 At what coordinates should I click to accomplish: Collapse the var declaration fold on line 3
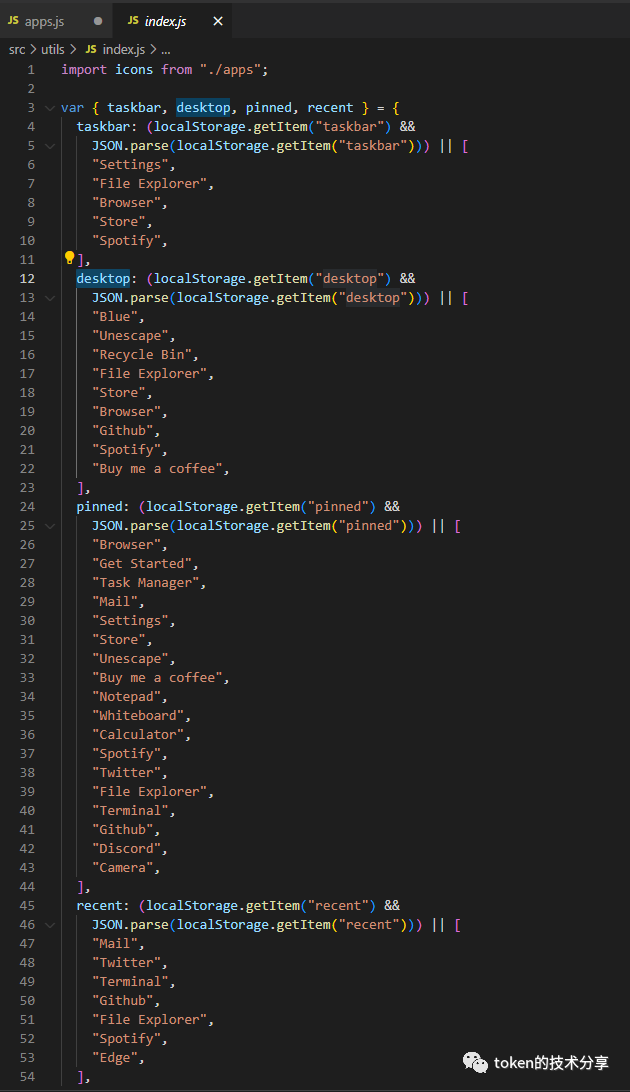[x=49, y=108]
